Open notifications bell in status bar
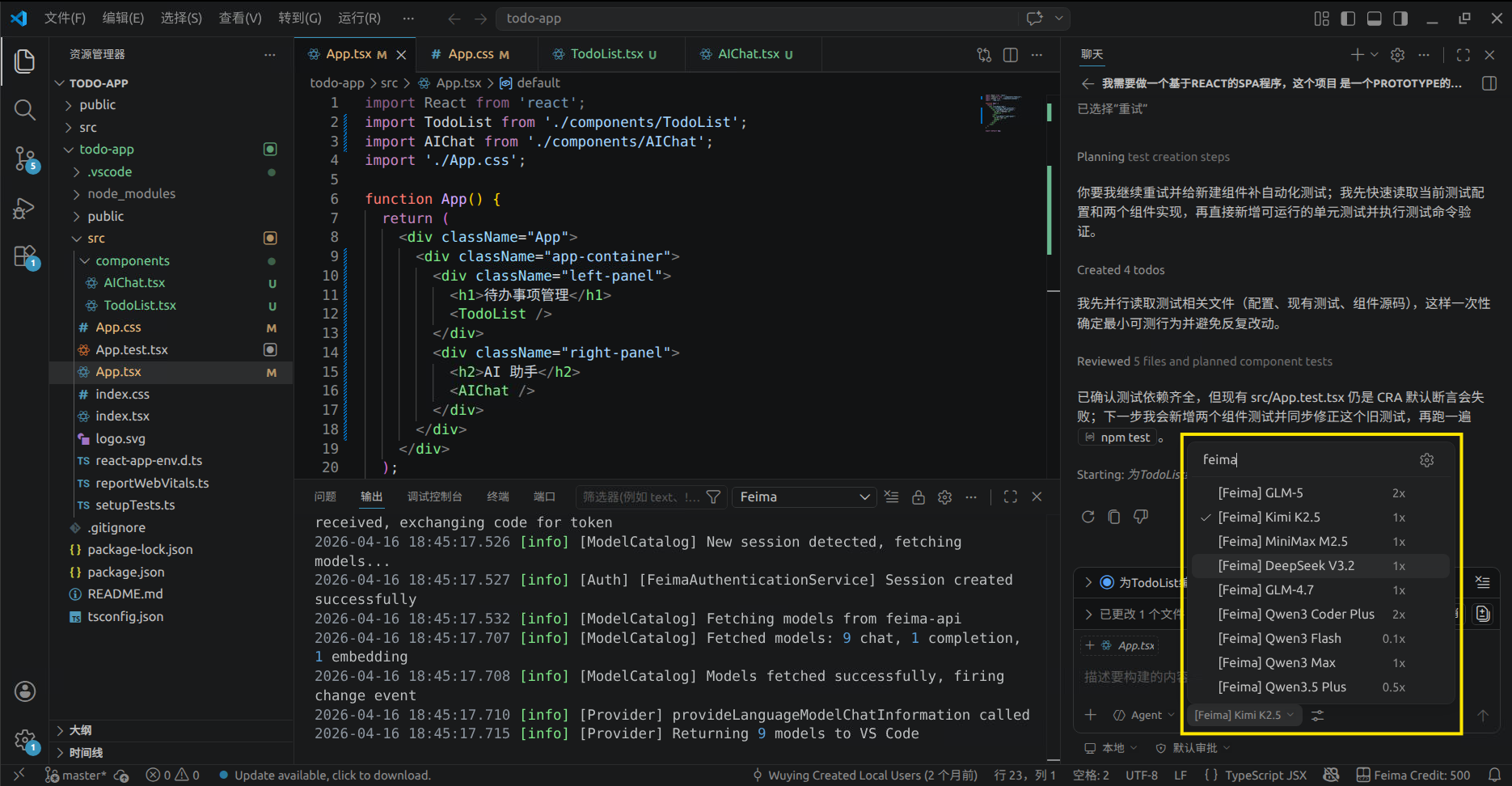 coord(1494,775)
